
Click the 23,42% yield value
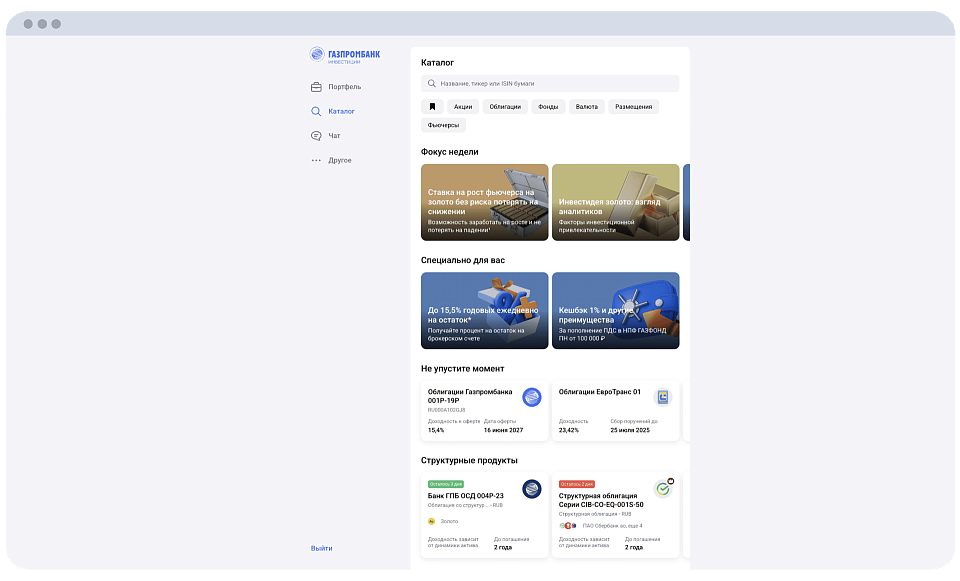tap(569, 430)
